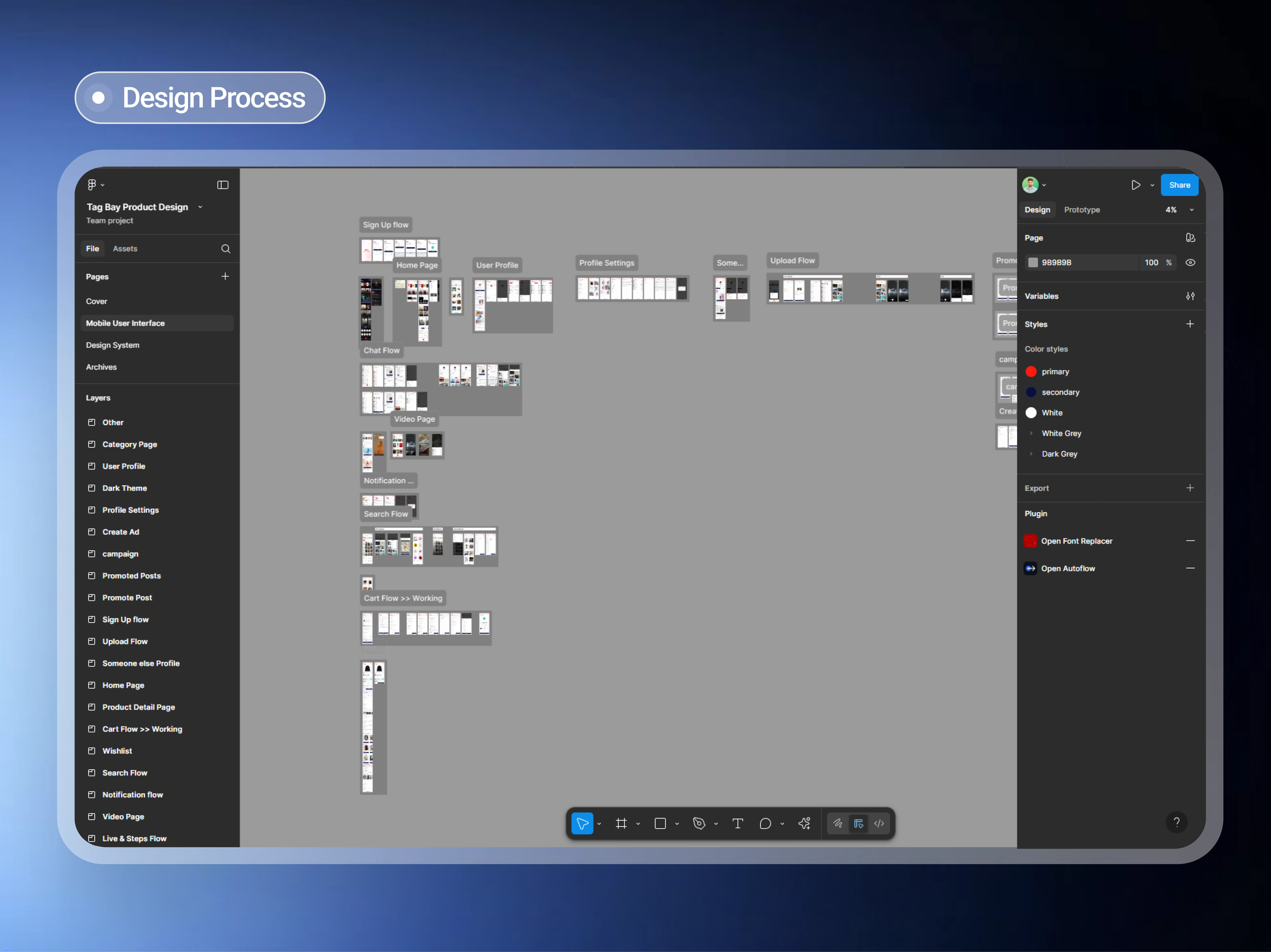Expand the White Grey color style group
Viewport: 1271px width, 952px height.
pos(1031,433)
